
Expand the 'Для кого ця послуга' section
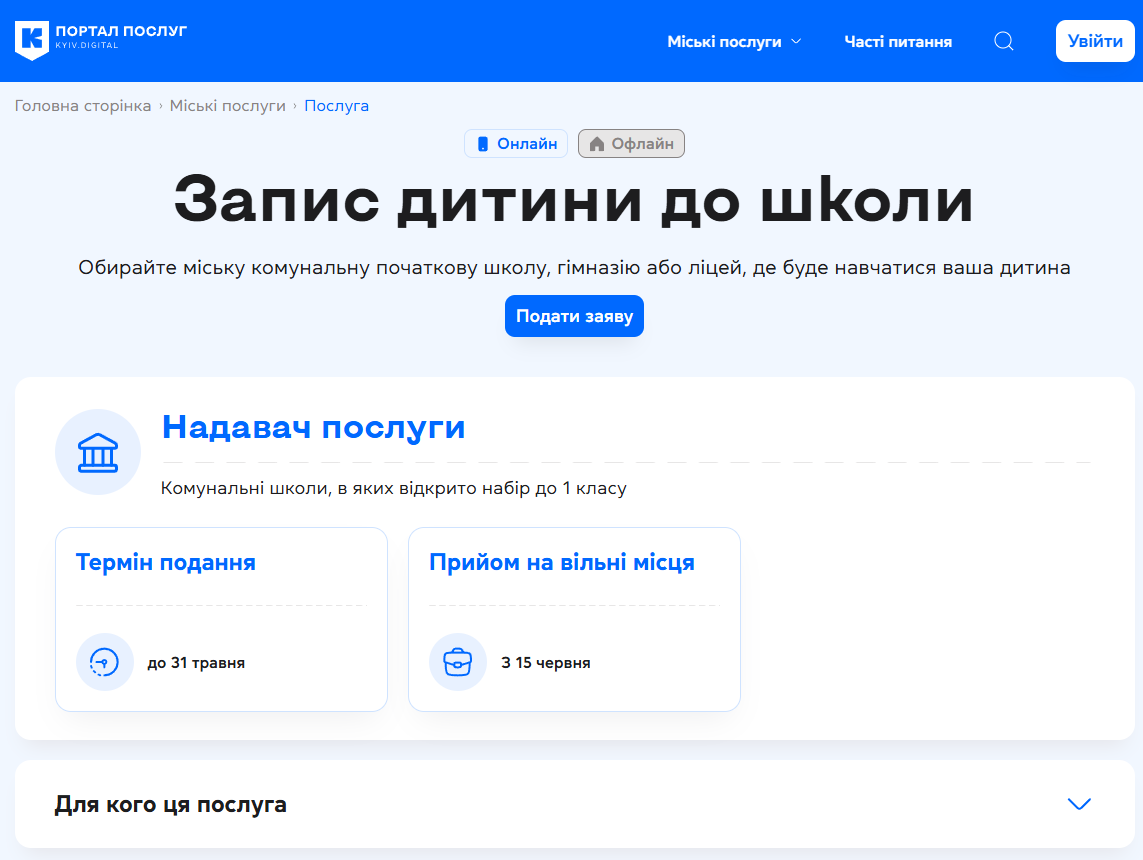tap(574, 804)
